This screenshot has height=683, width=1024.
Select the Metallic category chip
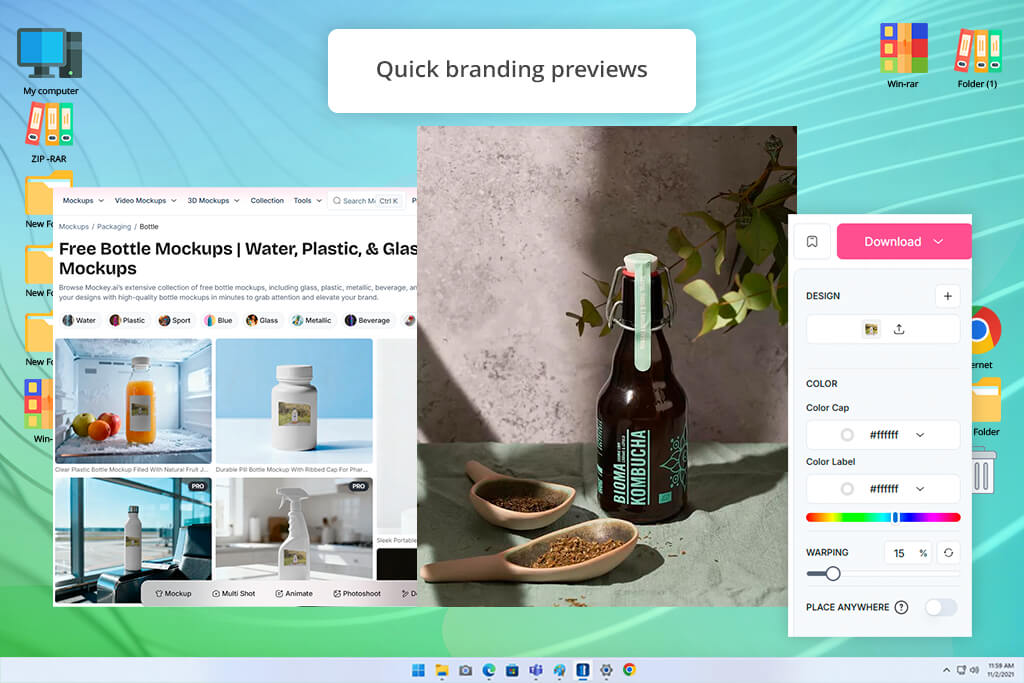click(x=312, y=321)
